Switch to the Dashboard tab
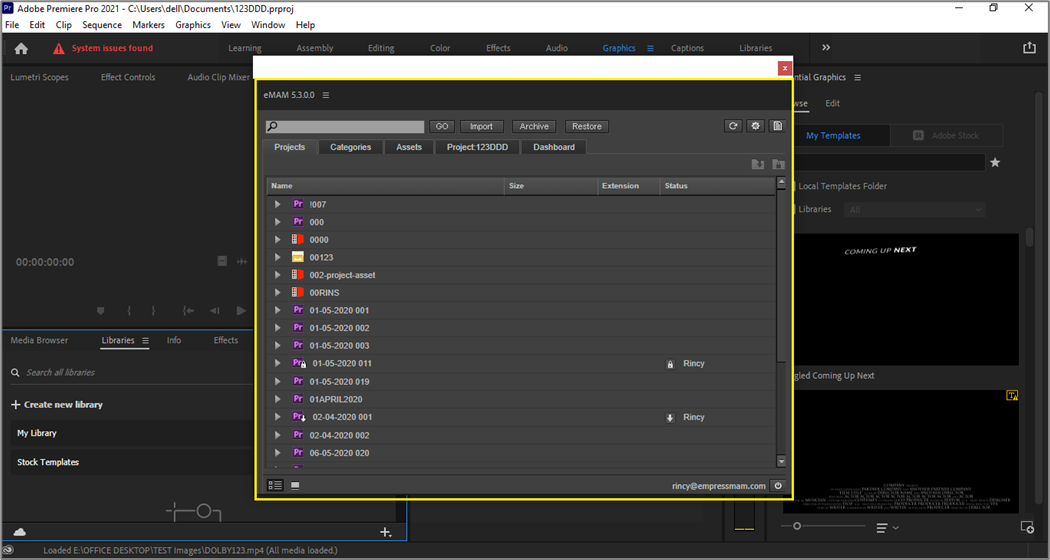1050x560 pixels. click(x=554, y=147)
